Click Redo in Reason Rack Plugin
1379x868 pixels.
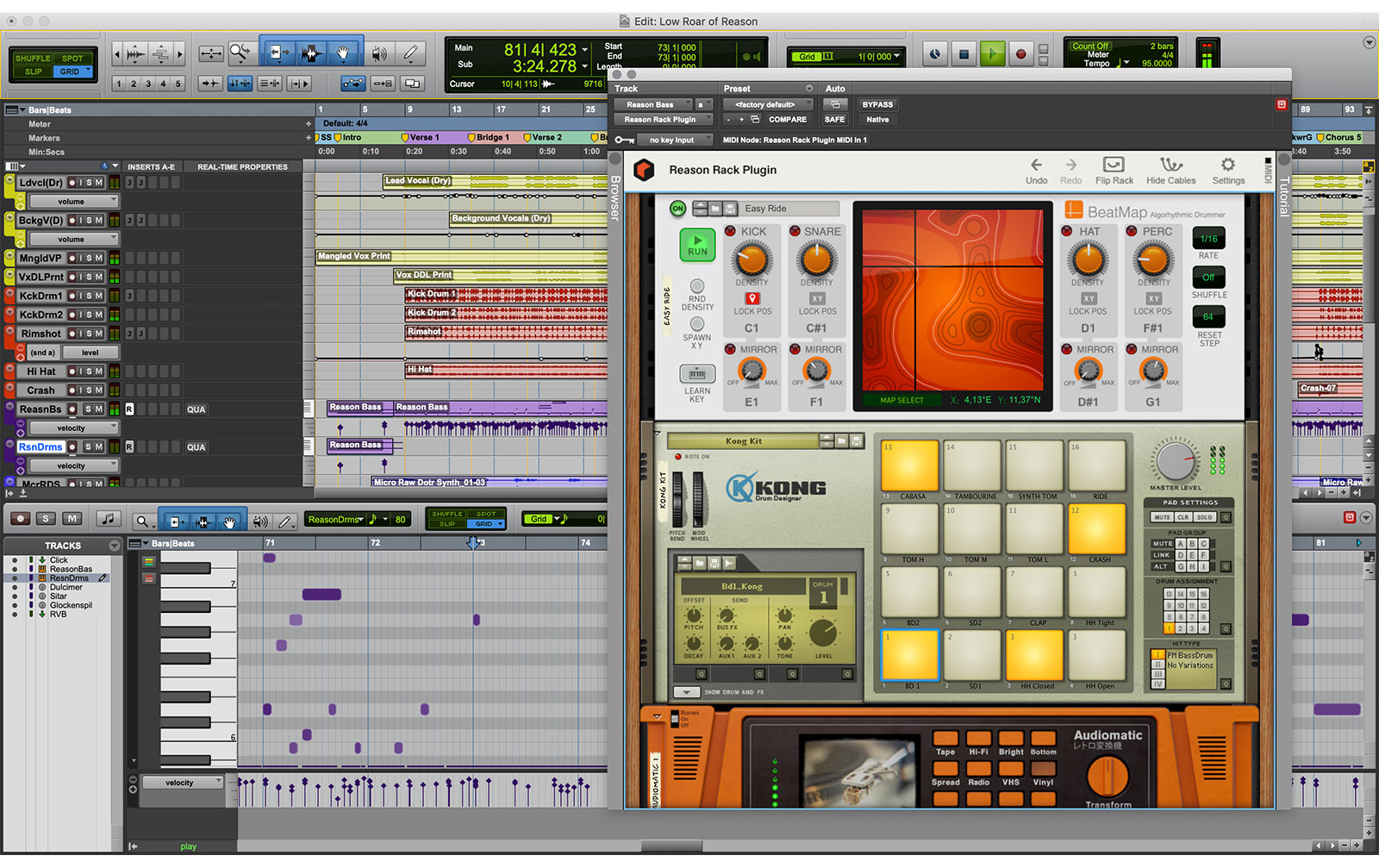[x=1070, y=171]
